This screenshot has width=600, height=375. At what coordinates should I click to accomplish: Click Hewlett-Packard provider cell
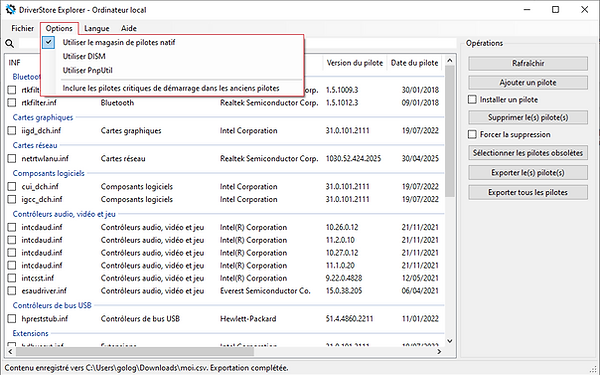click(248, 319)
